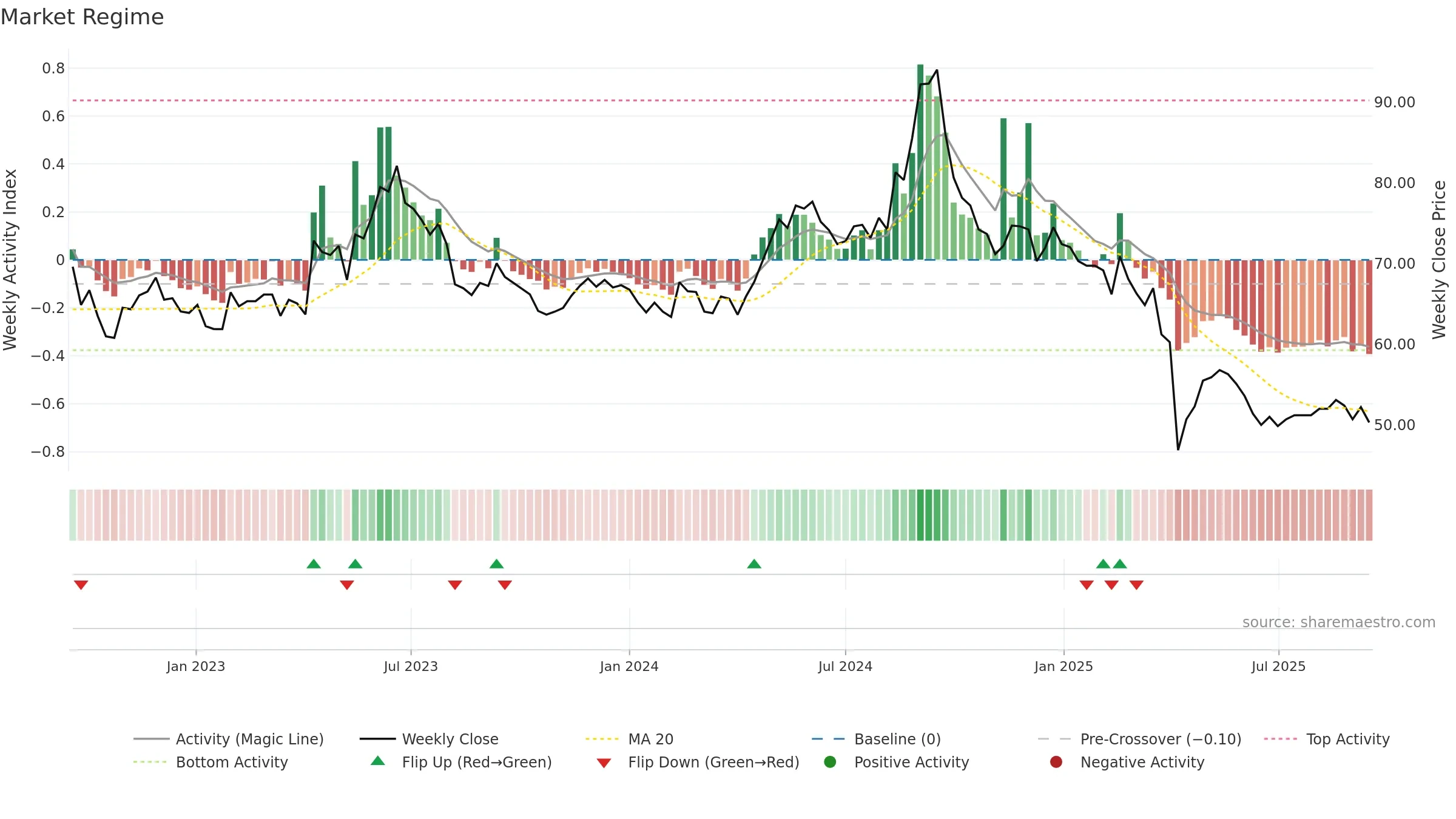Click the tallest green activity bar near September 2024
This screenshot has height=819, width=1456.
(920, 162)
